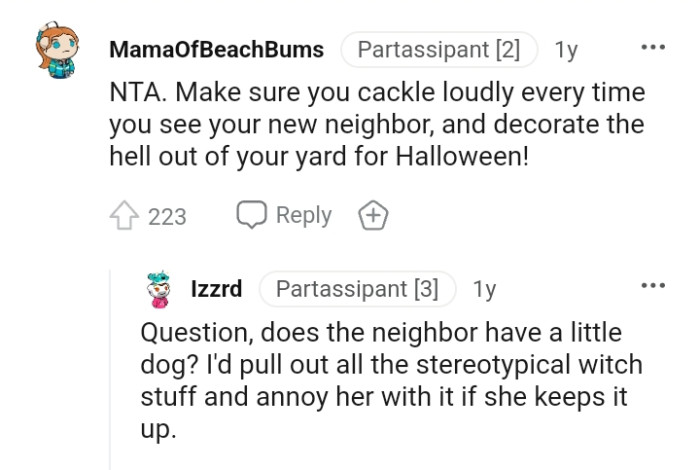Open the MamaOfBeachBums comment's 1y timestamp
The image size is (700, 470).
pos(566,49)
